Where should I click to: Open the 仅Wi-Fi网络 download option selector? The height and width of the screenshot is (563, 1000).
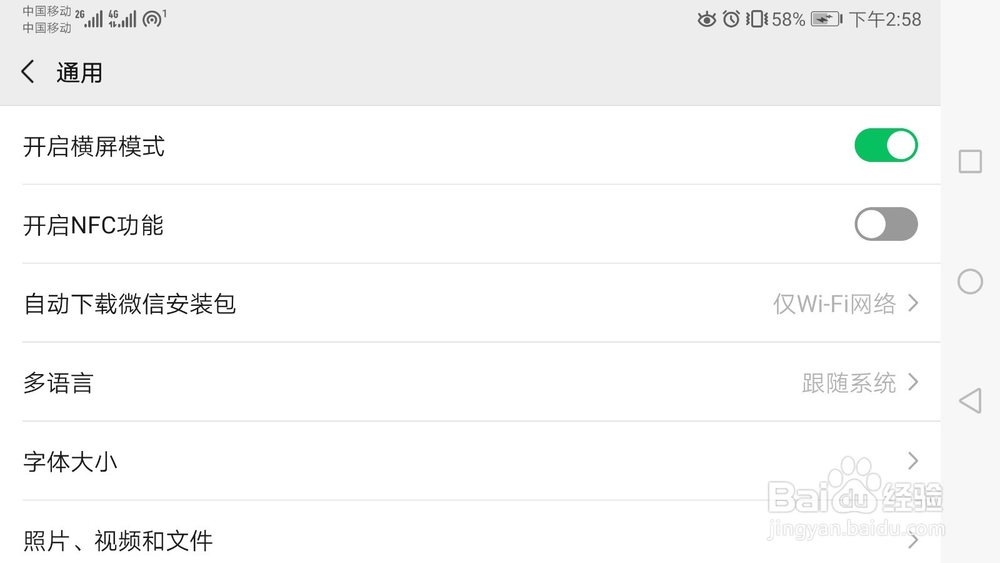pos(845,303)
